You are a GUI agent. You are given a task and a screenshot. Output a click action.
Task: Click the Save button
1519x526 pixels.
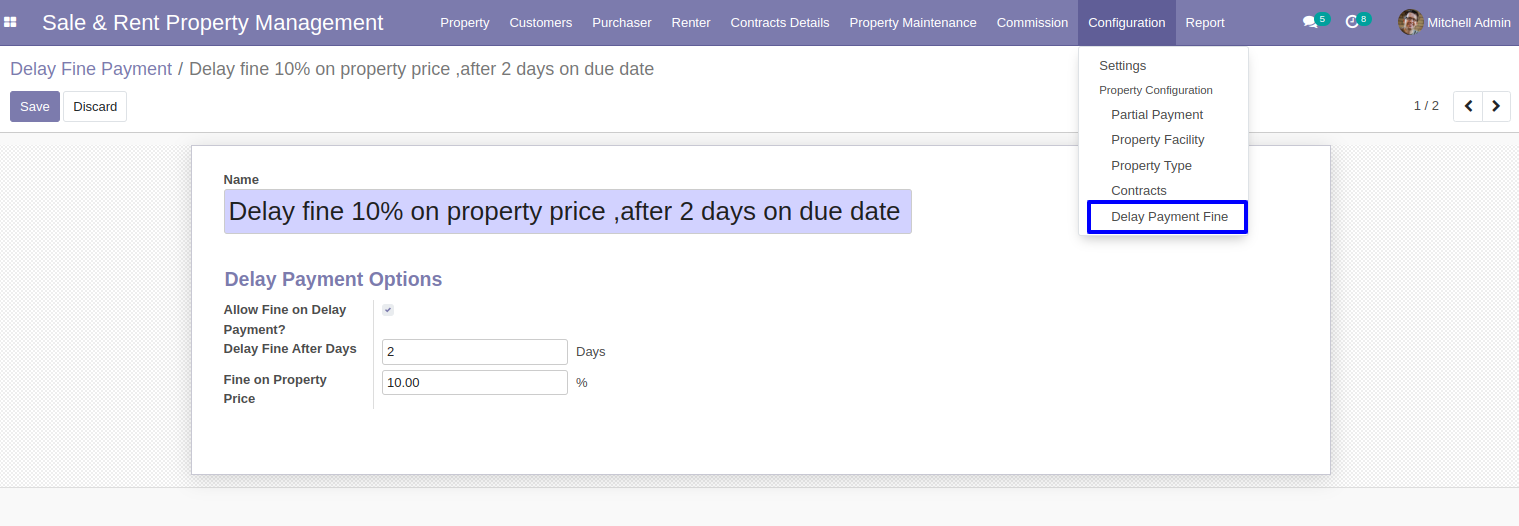[35, 107]
